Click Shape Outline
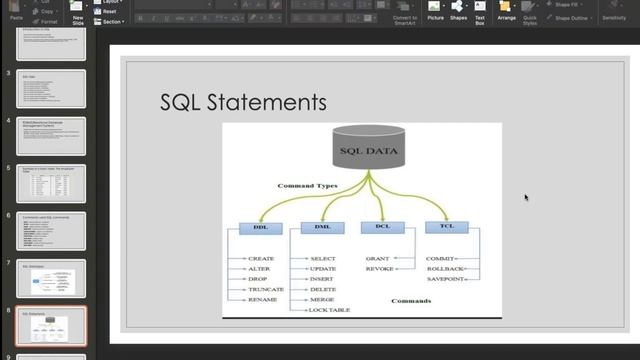The width and height of the screenshot is (640, 360). point(569,18)
